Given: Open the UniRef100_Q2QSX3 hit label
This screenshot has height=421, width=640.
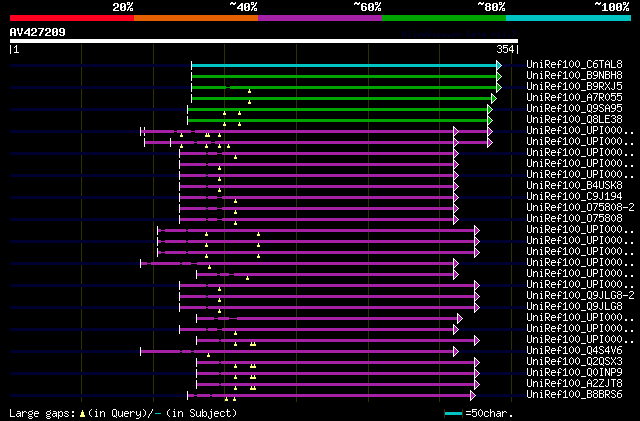Looking at the screenshot, I should [574, 361].
